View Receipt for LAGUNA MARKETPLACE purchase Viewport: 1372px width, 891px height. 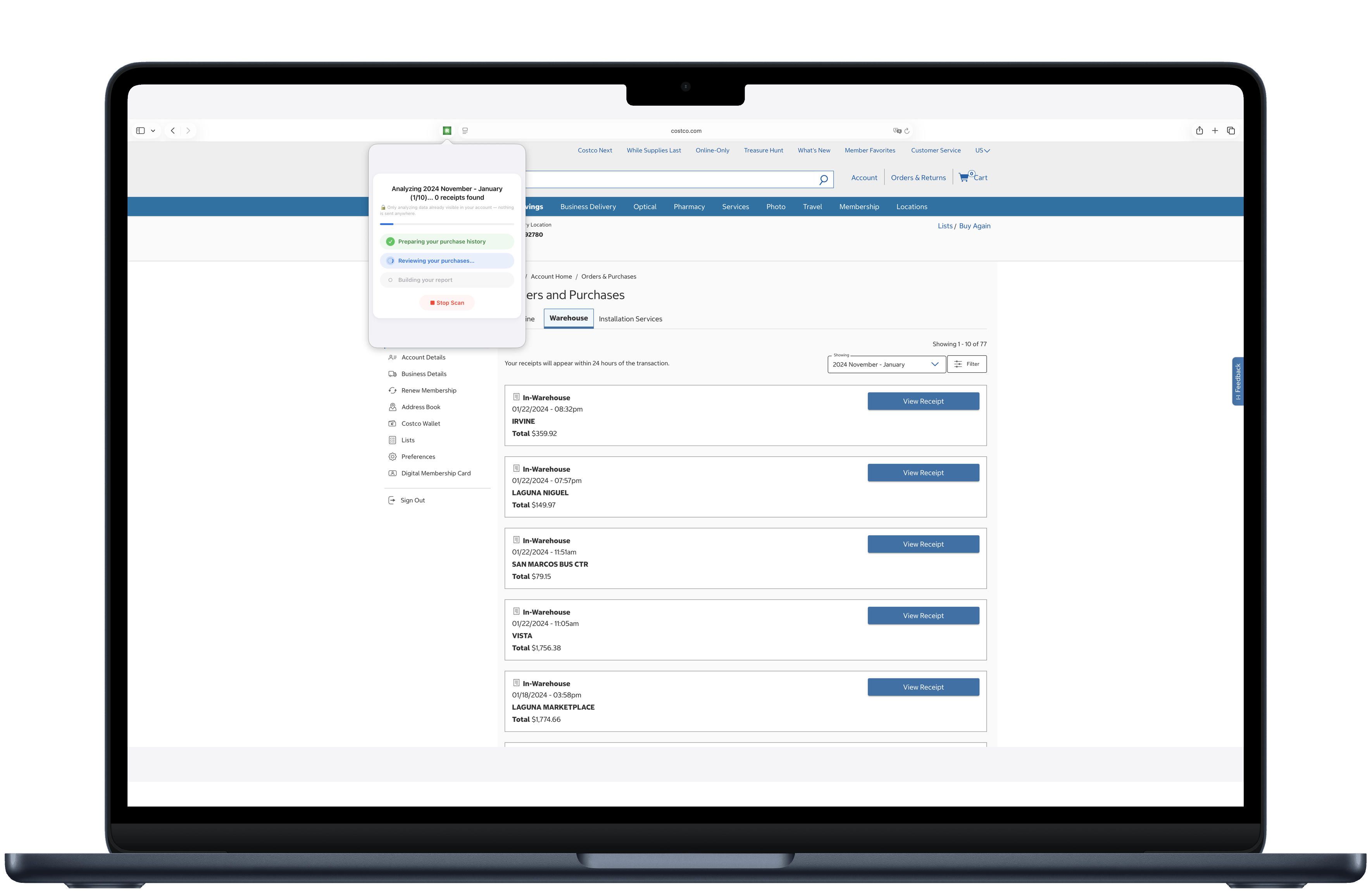[923, 687]
